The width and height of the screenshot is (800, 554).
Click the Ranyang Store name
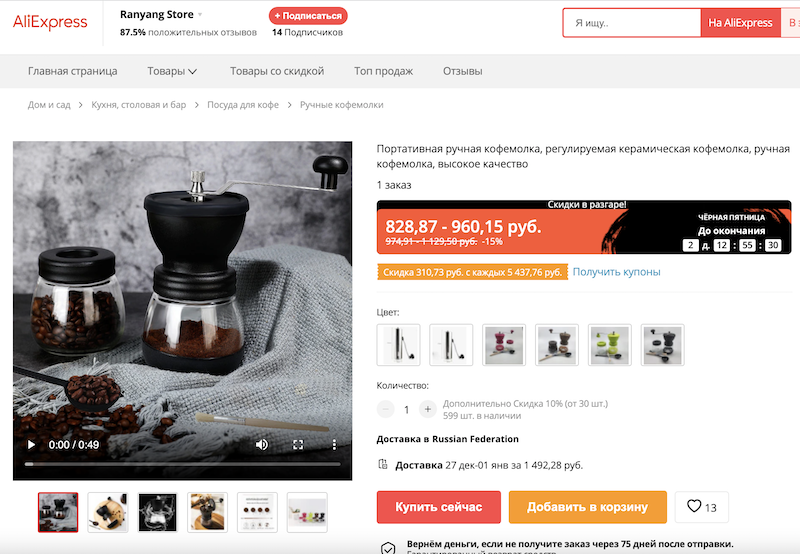[157, 15]
